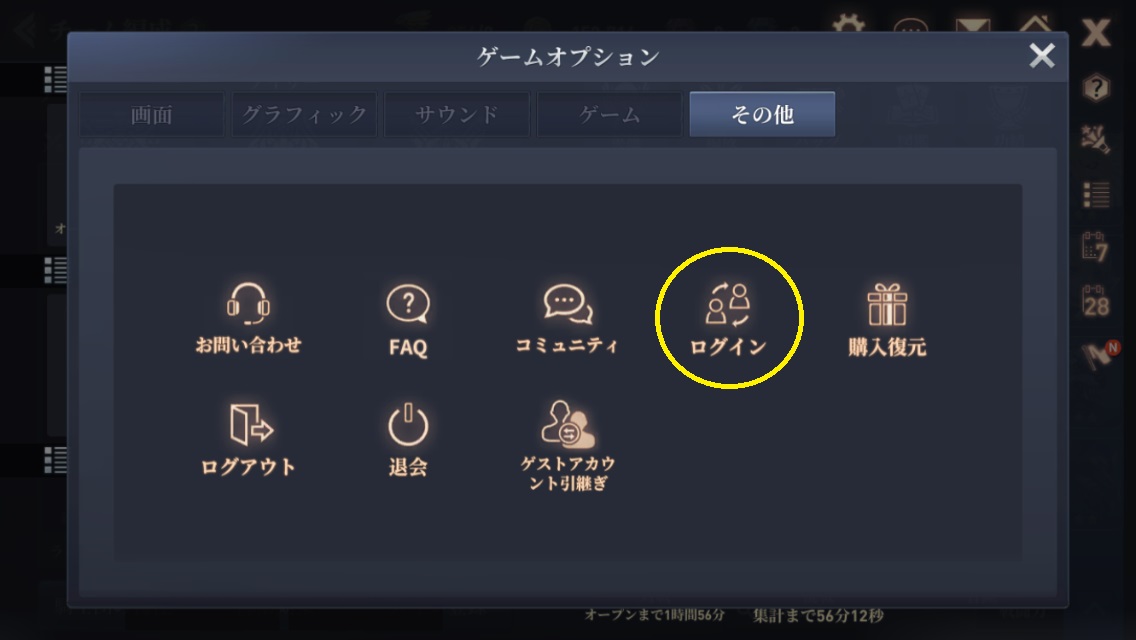The height and width of the screenshot is (640, 1136).
Task: Open the list icon in right sidebar
Action: (1096, 195)
